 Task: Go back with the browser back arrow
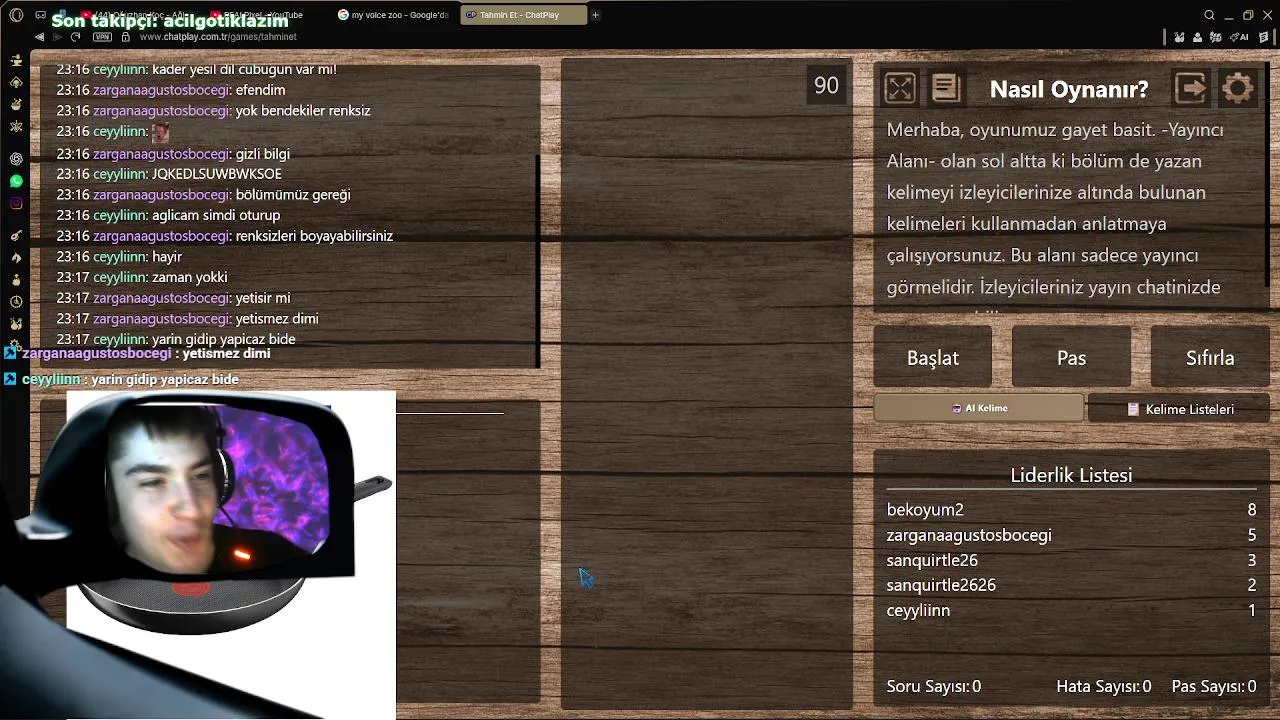pyautogui.click(x=39, y=37)
